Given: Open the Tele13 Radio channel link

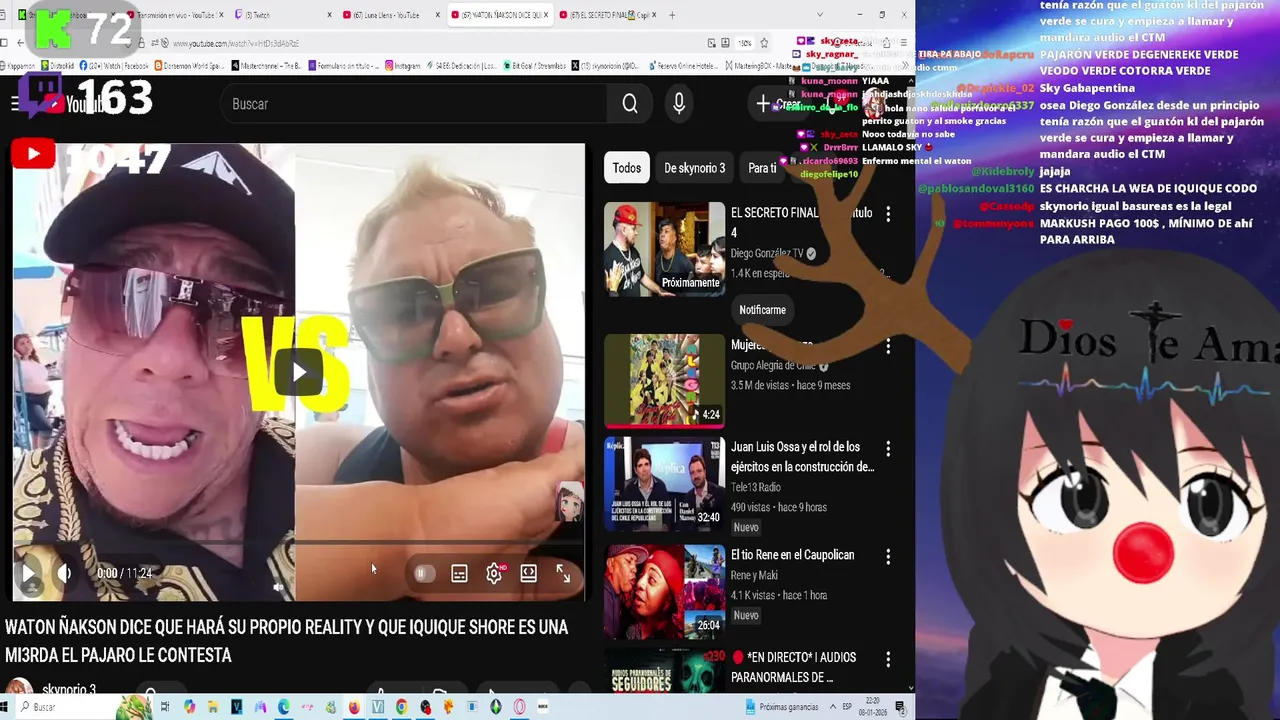Looking at the screenshot, I should [x=755, y=487].
